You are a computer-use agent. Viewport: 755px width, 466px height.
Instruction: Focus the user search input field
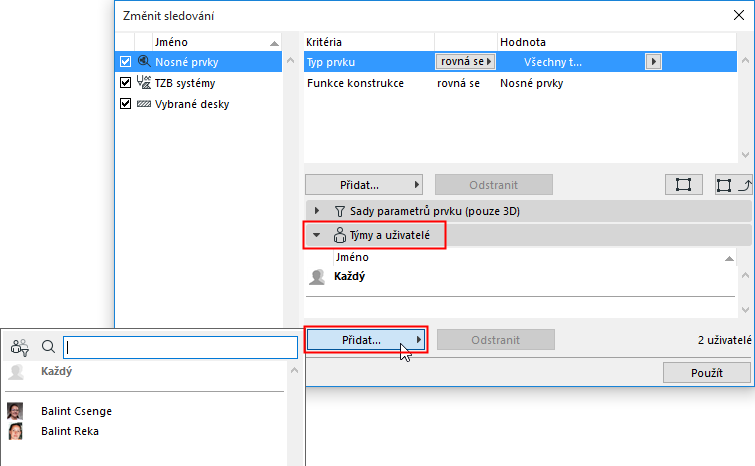pos(181,347)
